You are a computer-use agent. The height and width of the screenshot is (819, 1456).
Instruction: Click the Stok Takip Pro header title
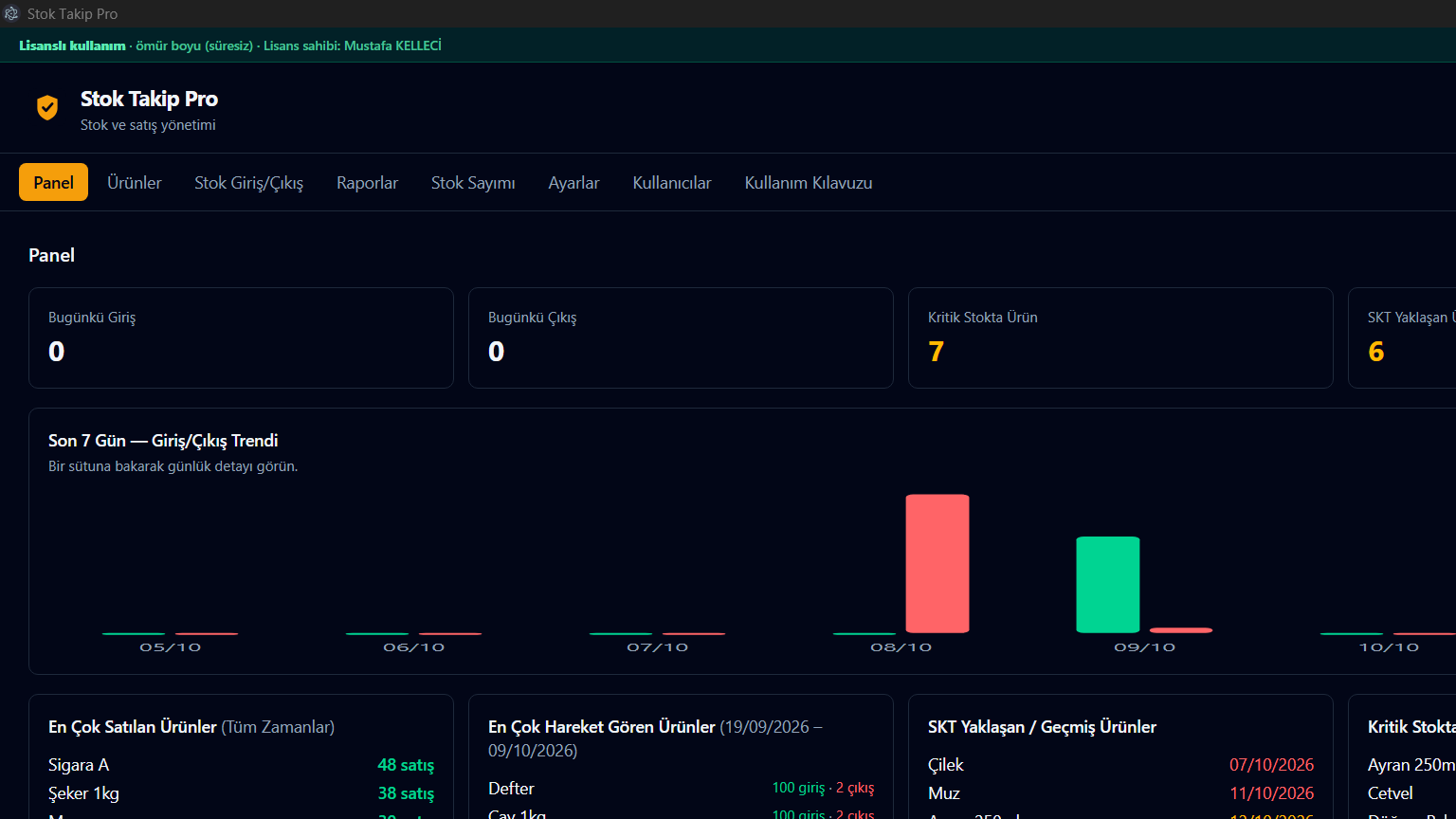point(149,100)
